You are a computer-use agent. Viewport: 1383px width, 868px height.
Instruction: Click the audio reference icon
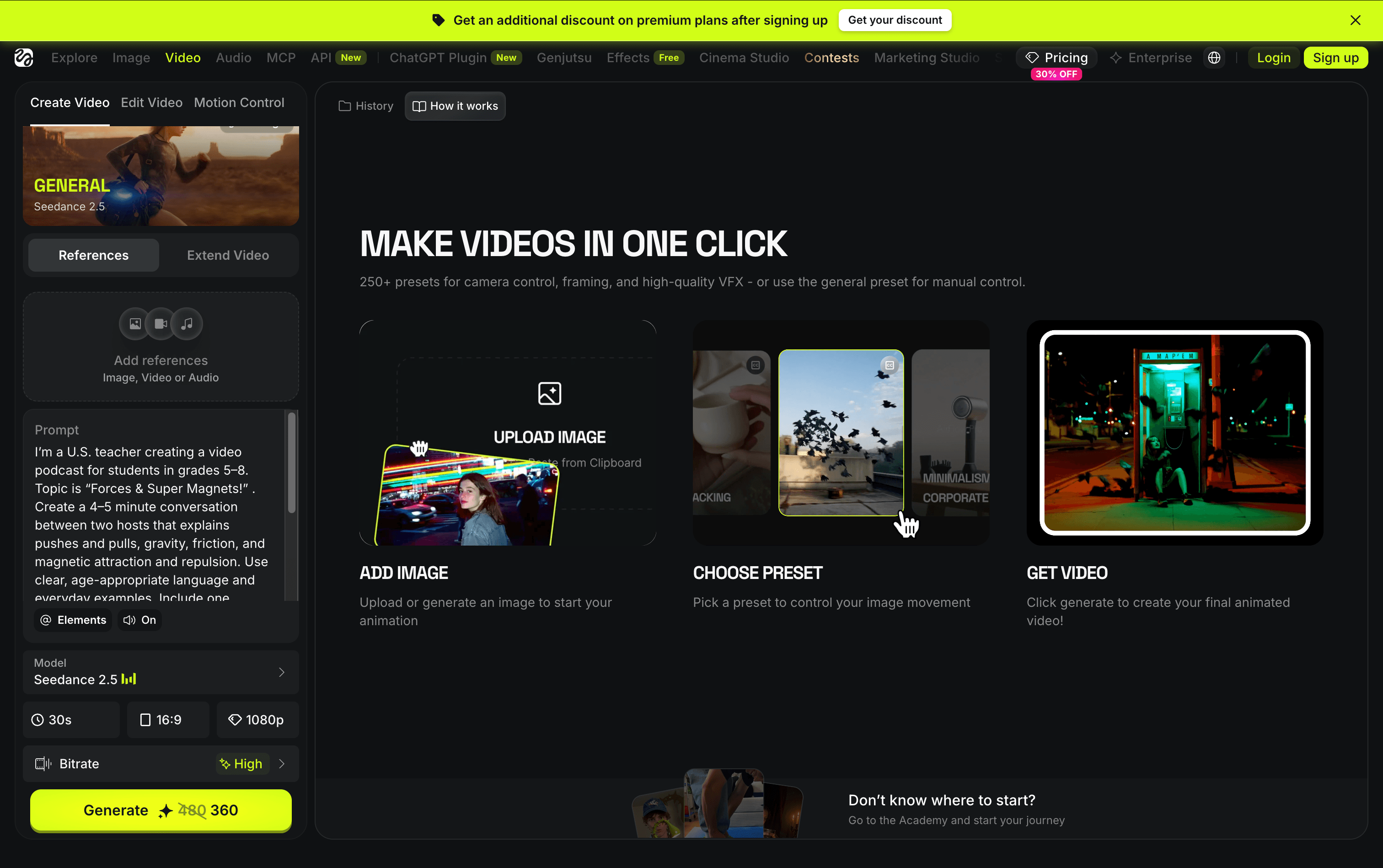[x=187, y=324]
